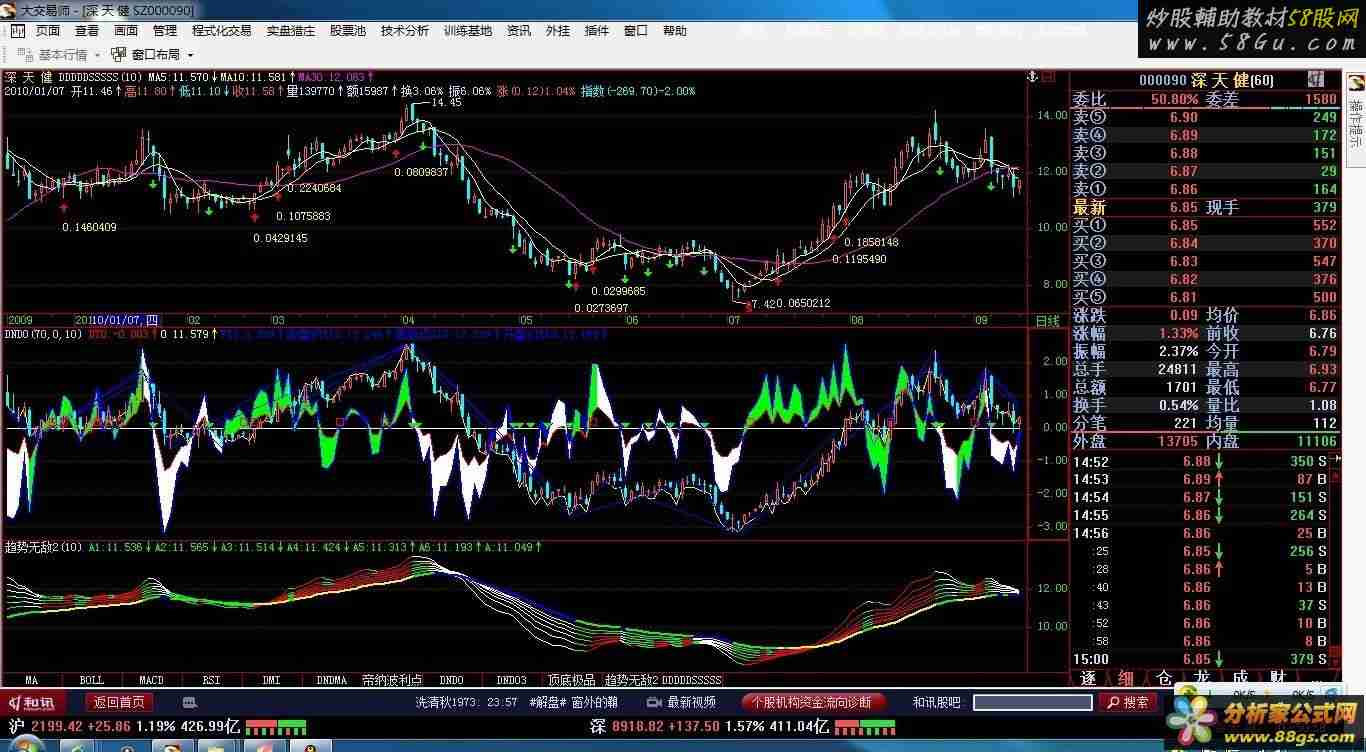
Task: Switch to the 仓 quote panel tab
Action: point(1164,678)
